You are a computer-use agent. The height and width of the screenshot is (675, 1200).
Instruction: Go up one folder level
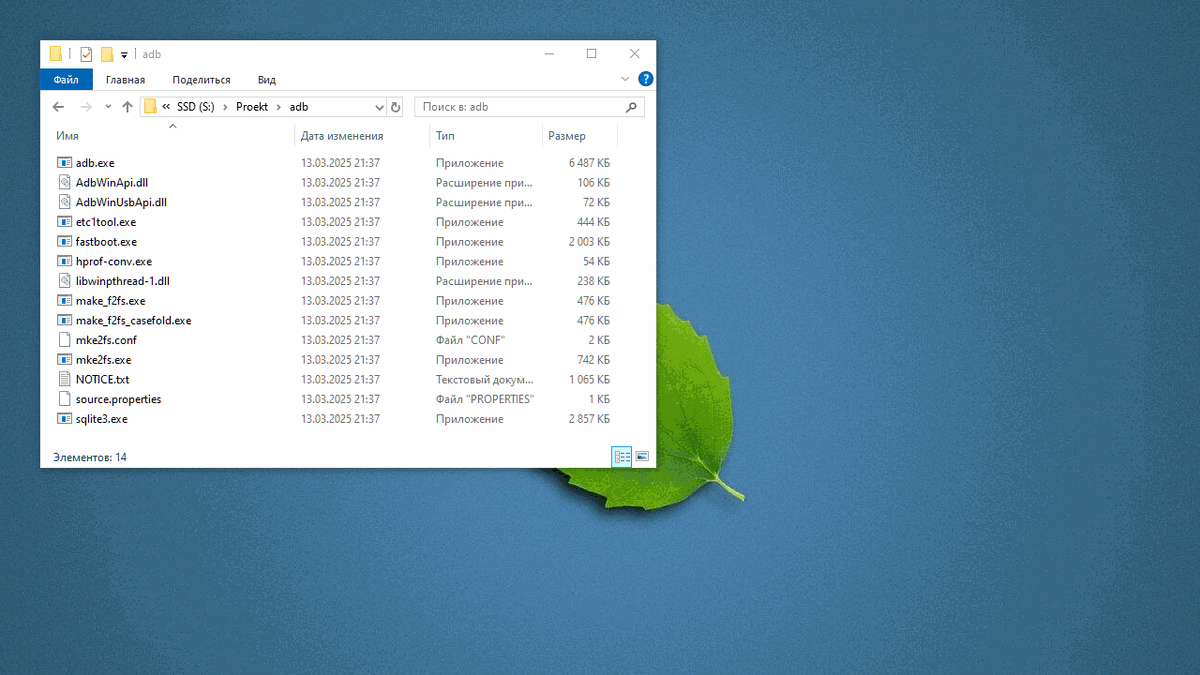(127, 107)
